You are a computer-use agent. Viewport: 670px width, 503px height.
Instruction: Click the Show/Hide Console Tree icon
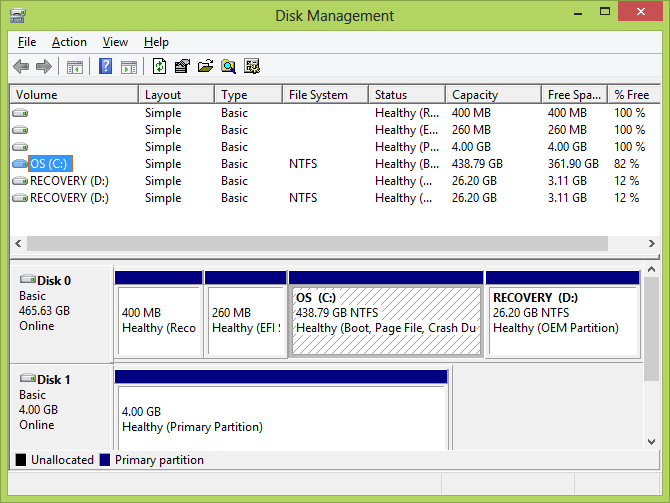75,67
